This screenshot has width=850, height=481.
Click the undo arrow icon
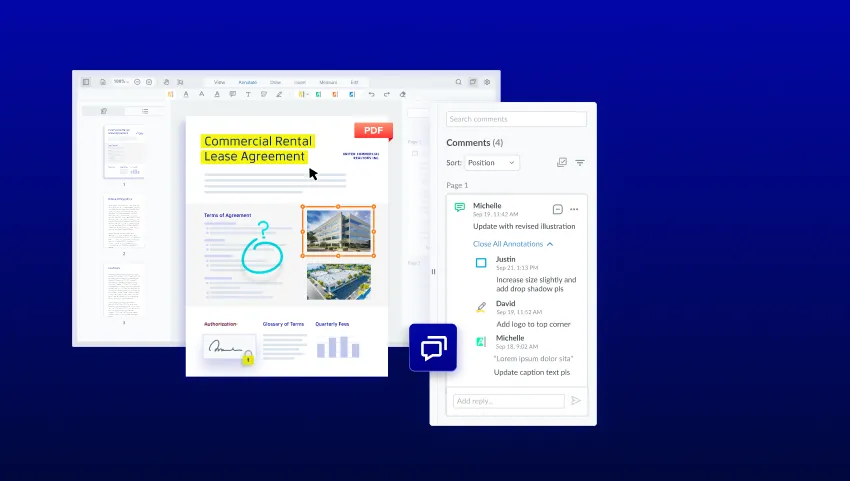(x=371, y=94)
